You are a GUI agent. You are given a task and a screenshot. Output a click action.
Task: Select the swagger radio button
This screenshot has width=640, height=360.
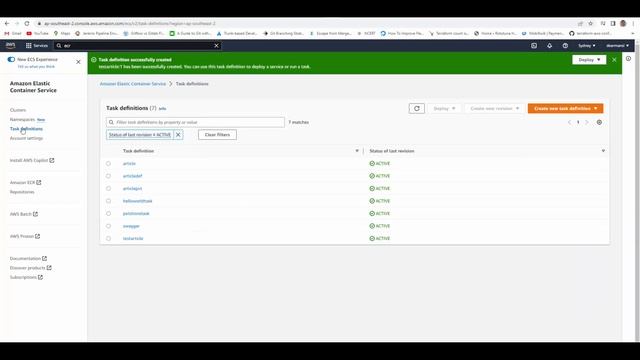point(108,226)
